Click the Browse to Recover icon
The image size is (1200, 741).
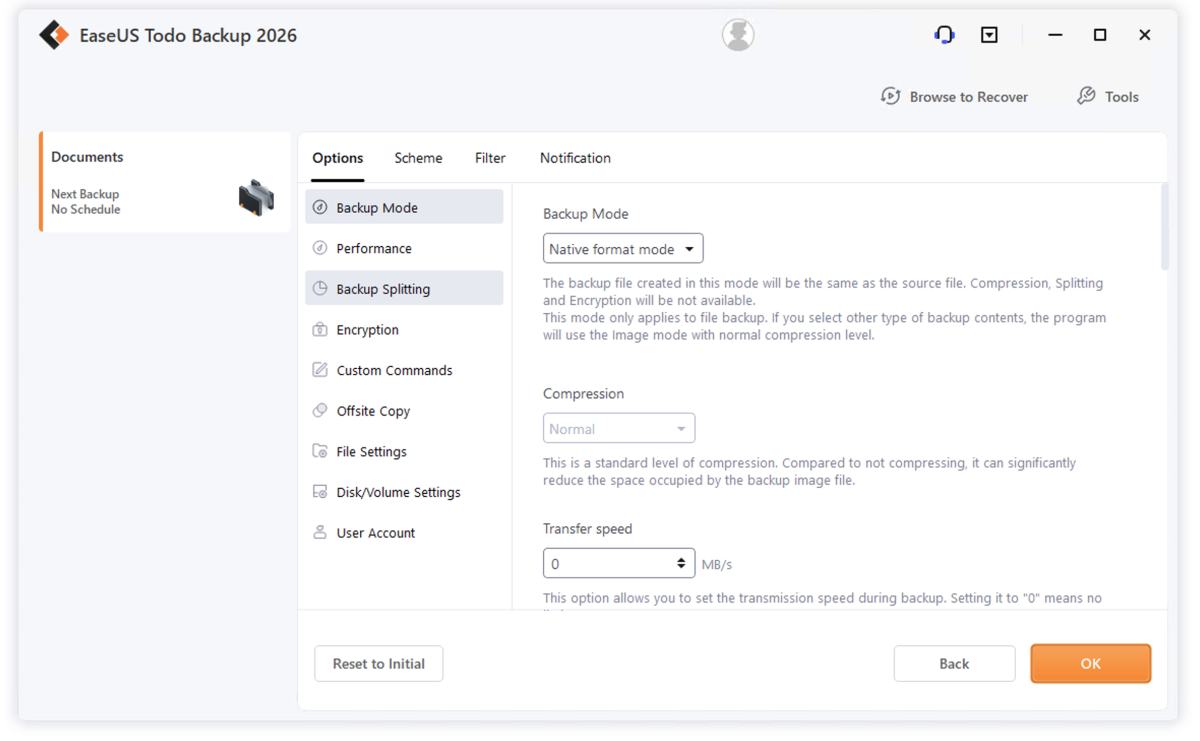tap(890, 96)
